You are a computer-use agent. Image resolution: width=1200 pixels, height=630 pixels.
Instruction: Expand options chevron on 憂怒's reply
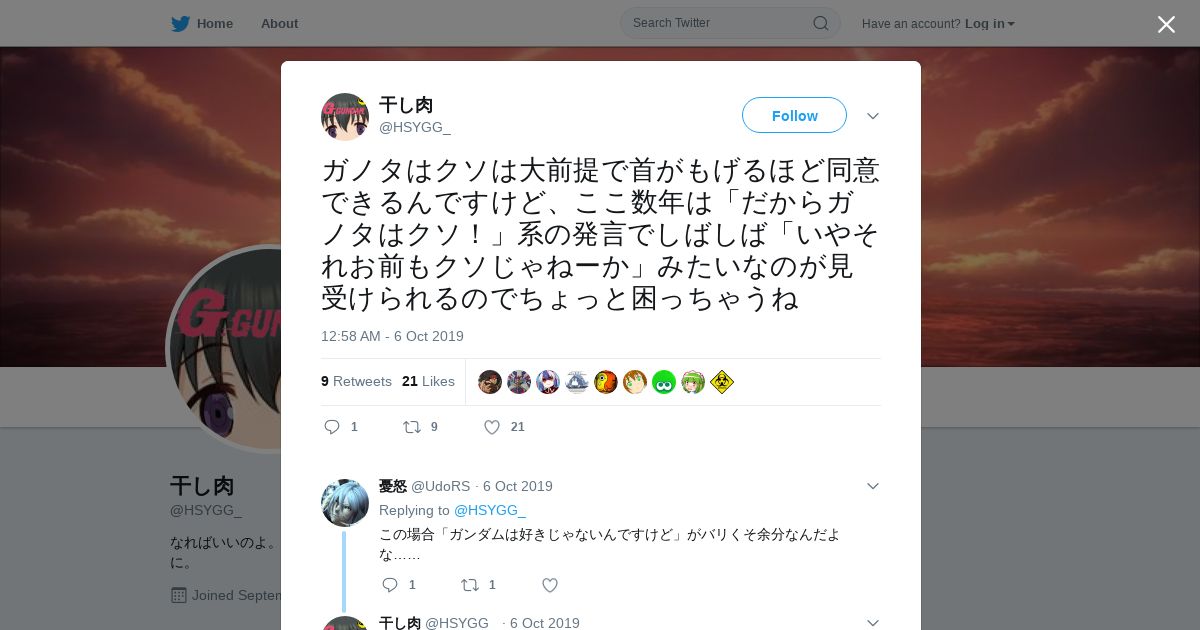click(x=873, y=486)
